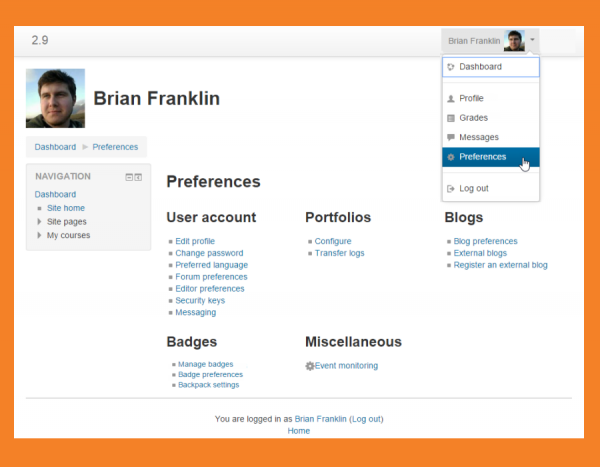Open the Security keys link
This screenshot has height=467, width=600.
coord(200,300)
